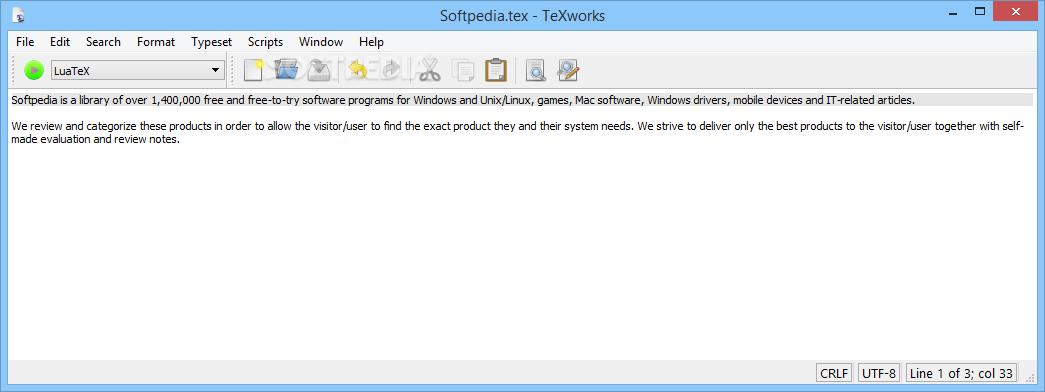Image resolution: width=1045 pixels, height=392 pixels.
Task: Click the Replace pencil icon
Action: click(x=568, y=70)
